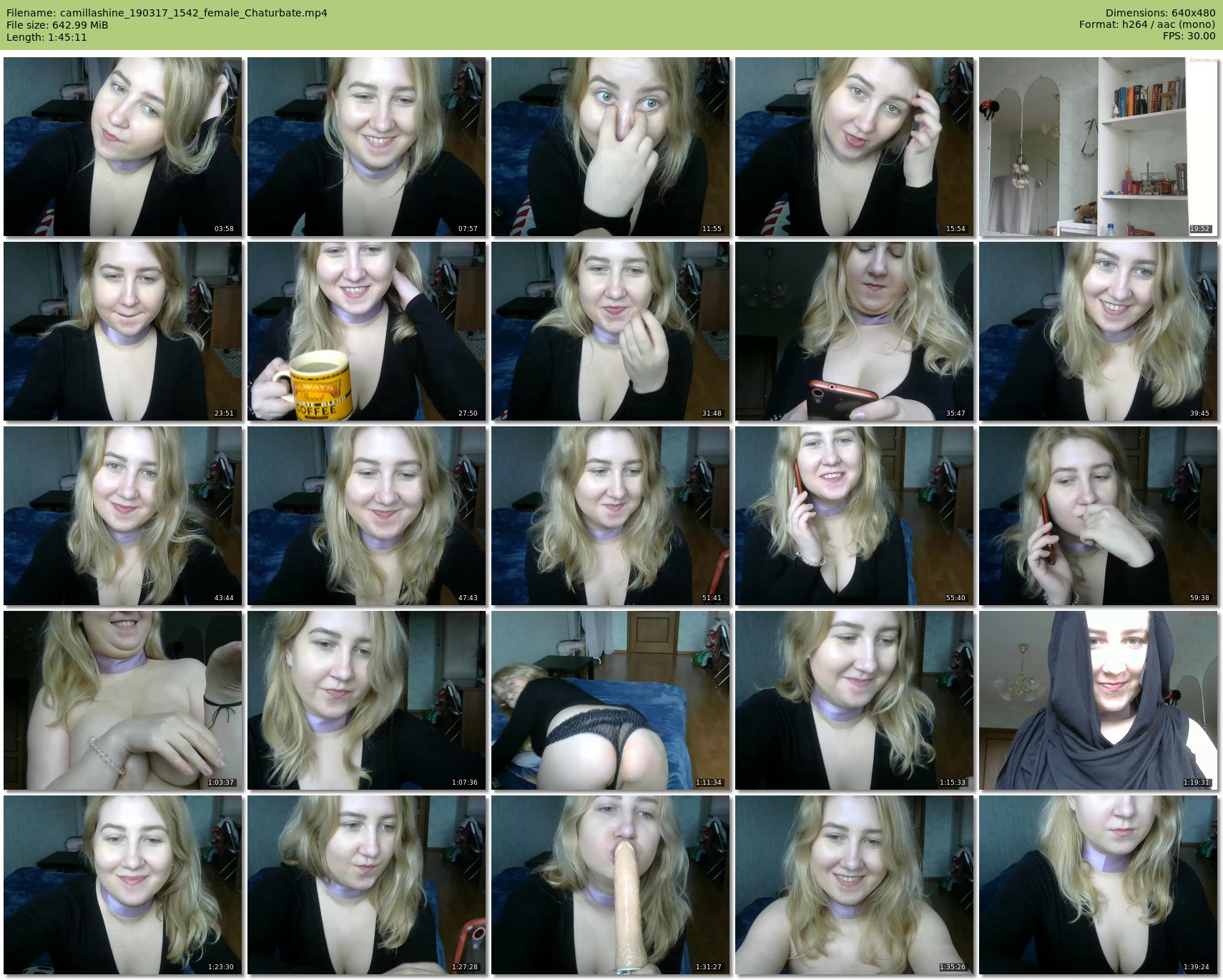
Task: Open the coffee mug frame at 27:50
Action: [367, 331]
